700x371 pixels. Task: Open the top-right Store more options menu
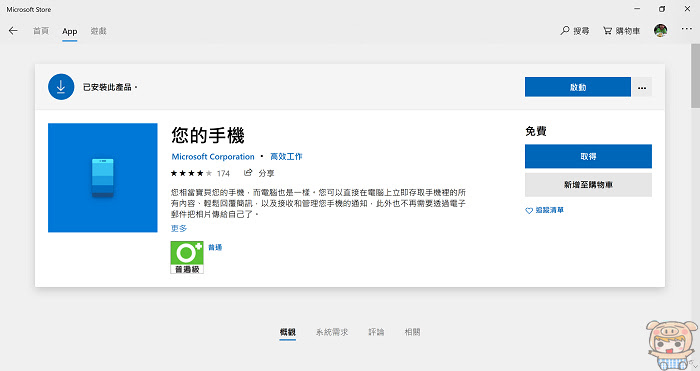click(687, 29)
